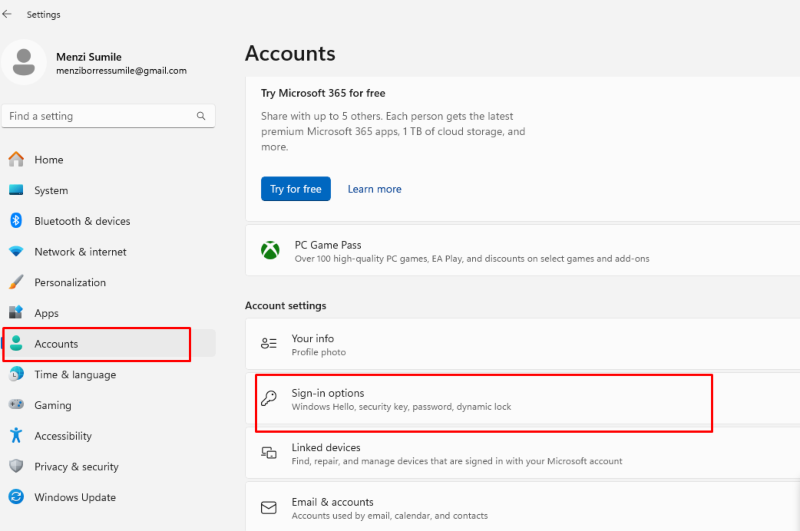Click the System monitor icon
Image resolution: width=800 pixels, height=531 pixels.
point(16,190)
